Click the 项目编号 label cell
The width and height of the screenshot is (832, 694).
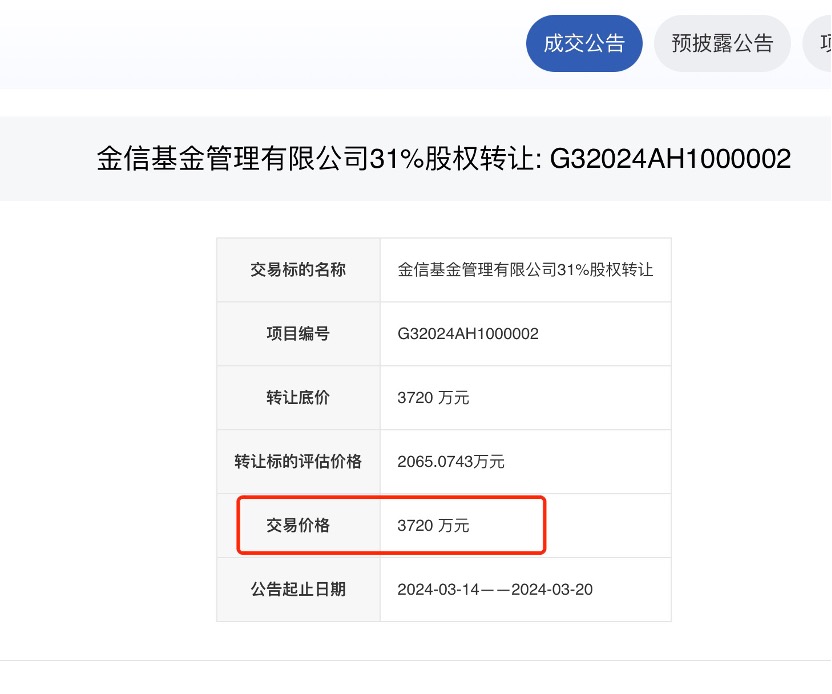click(x=298, y=334)
